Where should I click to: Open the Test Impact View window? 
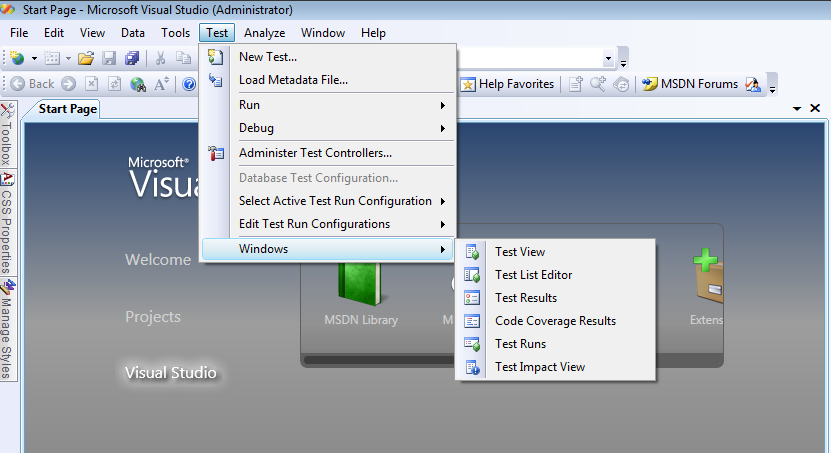[x=555, y=367]
